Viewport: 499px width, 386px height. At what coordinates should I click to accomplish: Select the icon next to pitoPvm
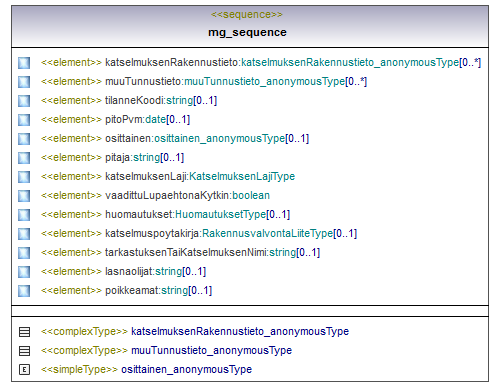24,120
